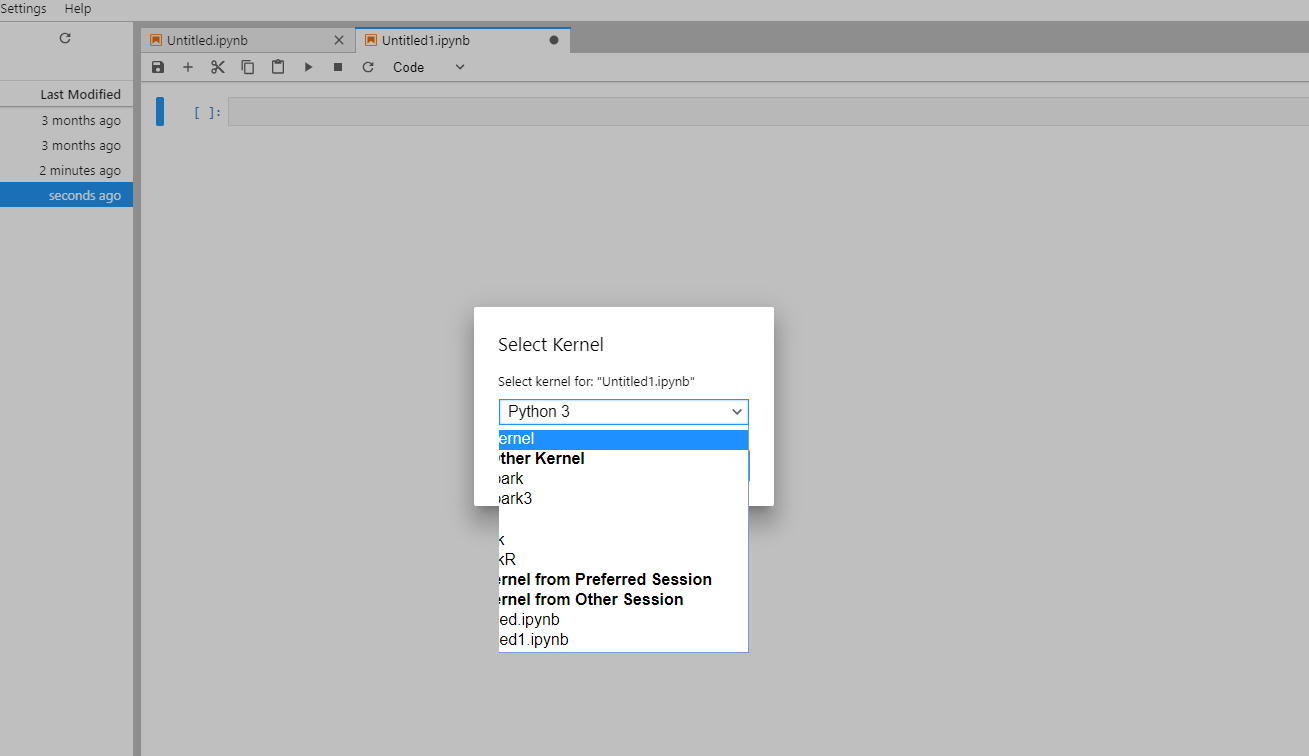Restart the kernel

coord(368,67)
